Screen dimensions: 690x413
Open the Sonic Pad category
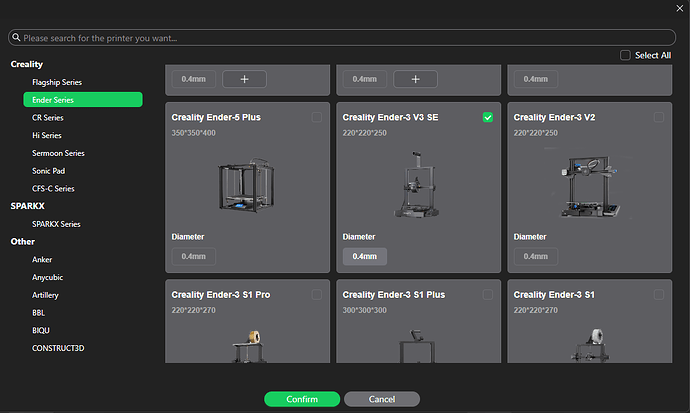(48, 171)
